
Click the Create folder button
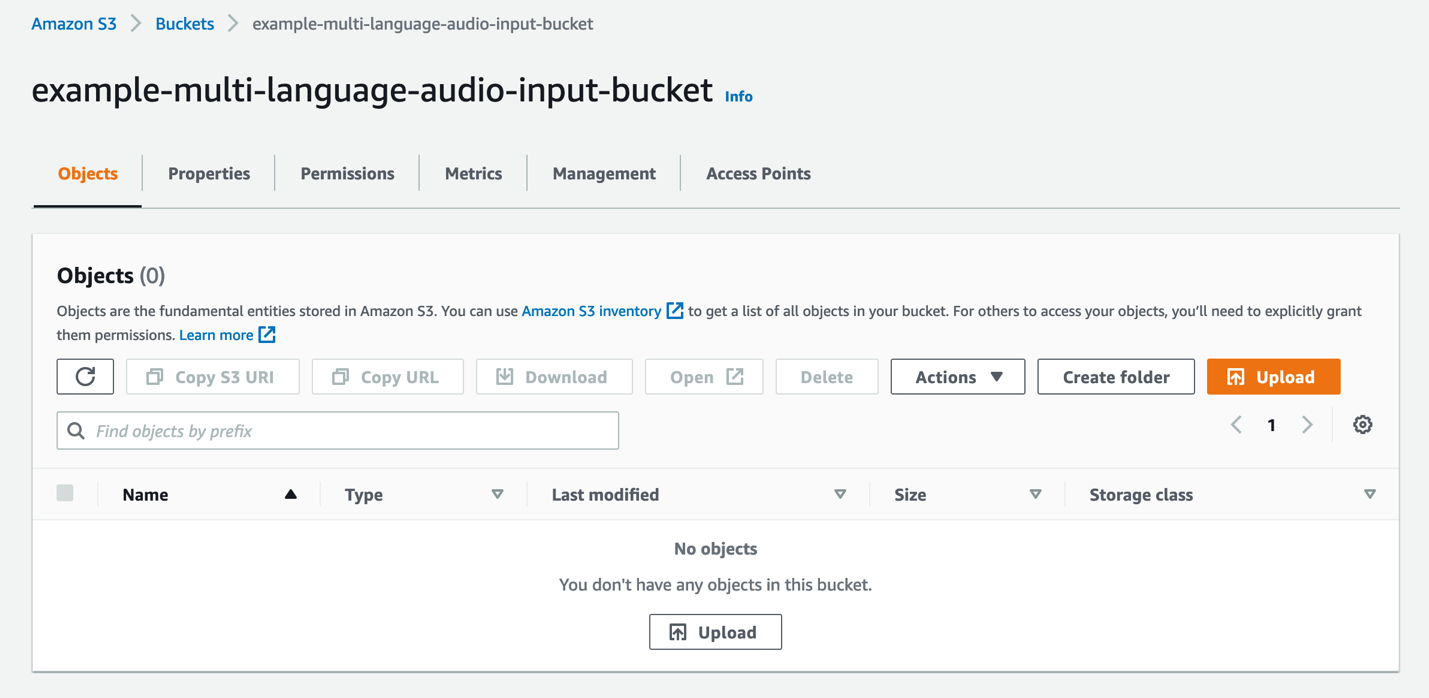1116,377
